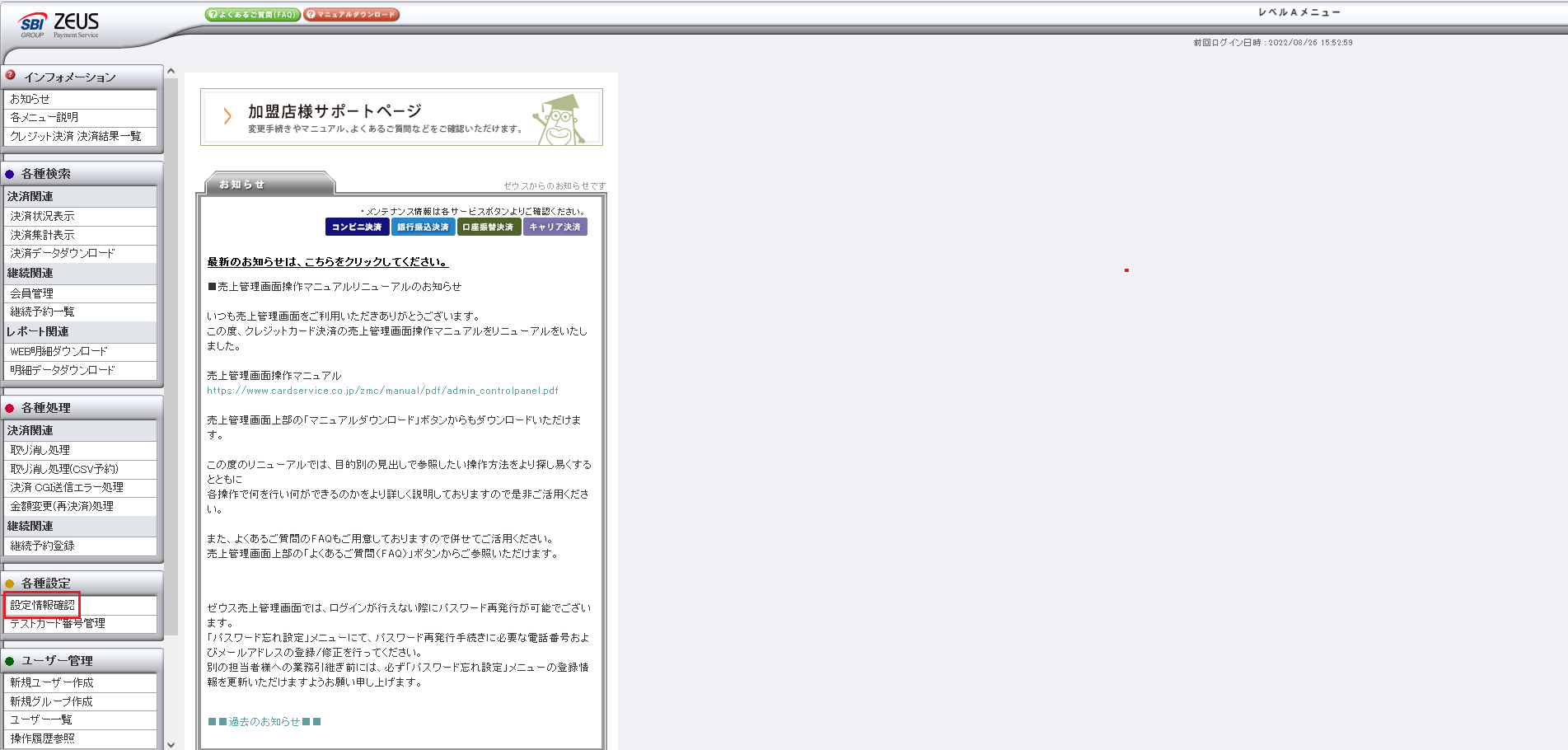Viewport: 1568px width, 750px height.
Task: Click the 前回ログイン日時 text
Action: point(1273,43)
